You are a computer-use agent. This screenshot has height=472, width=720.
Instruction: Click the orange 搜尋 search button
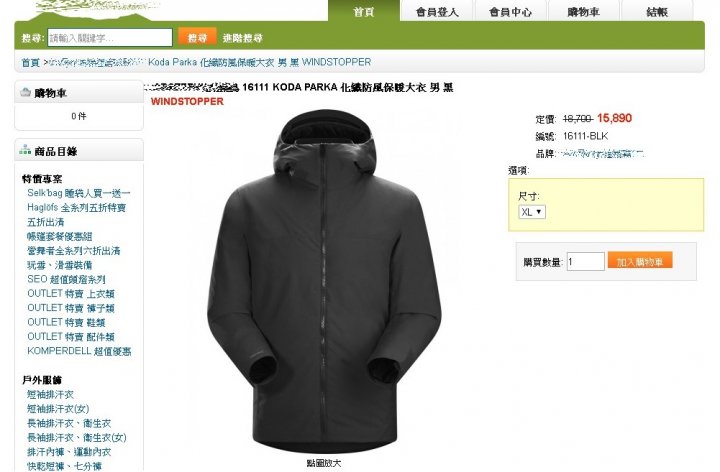point(197,37)
